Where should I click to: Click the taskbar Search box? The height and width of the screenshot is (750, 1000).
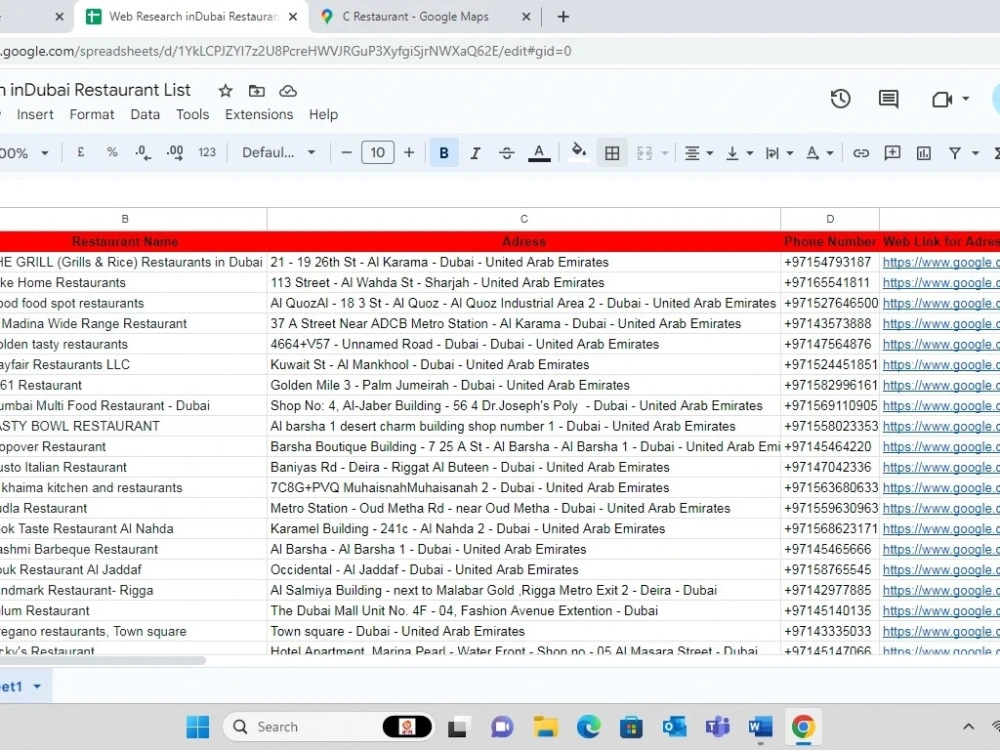tap(328, 726)
